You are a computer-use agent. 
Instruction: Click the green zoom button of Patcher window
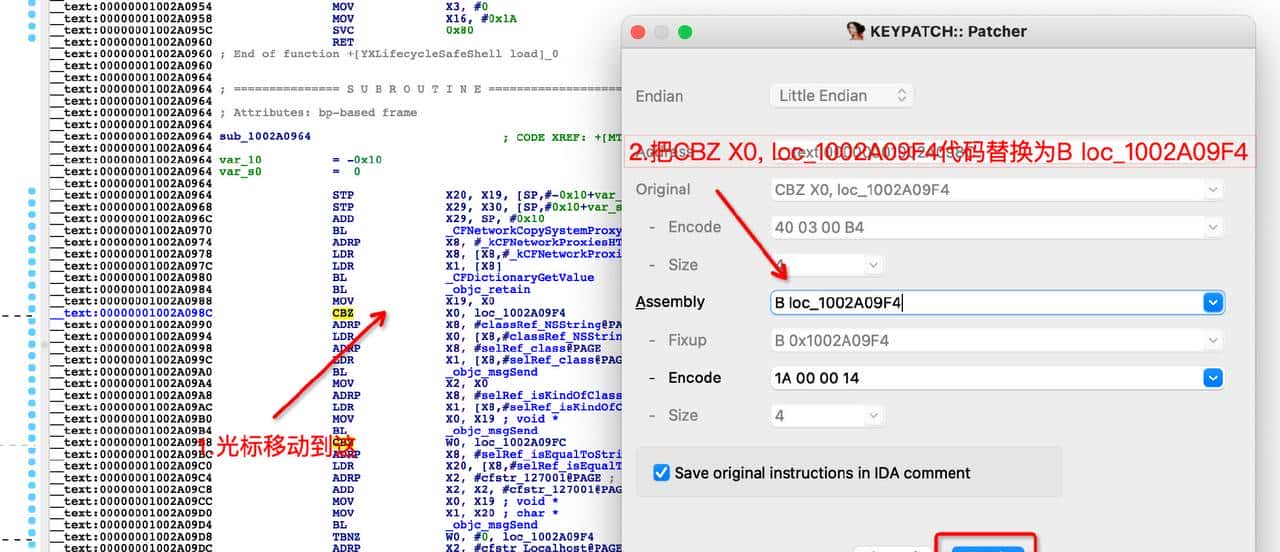685,31
